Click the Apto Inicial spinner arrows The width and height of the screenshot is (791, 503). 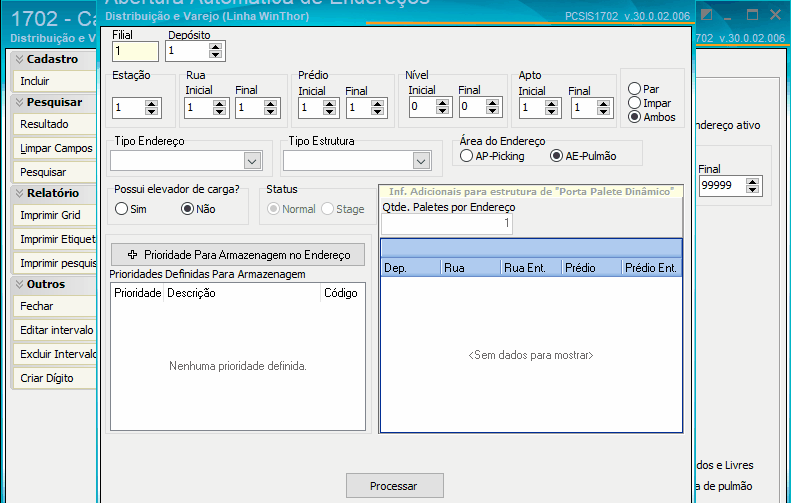[551, 107]
